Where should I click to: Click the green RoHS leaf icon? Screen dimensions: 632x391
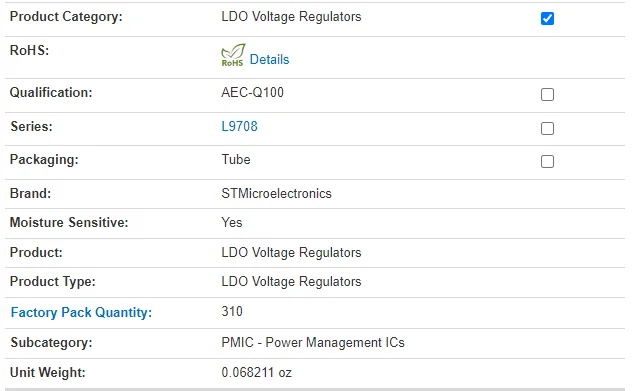tap(233, 55)
